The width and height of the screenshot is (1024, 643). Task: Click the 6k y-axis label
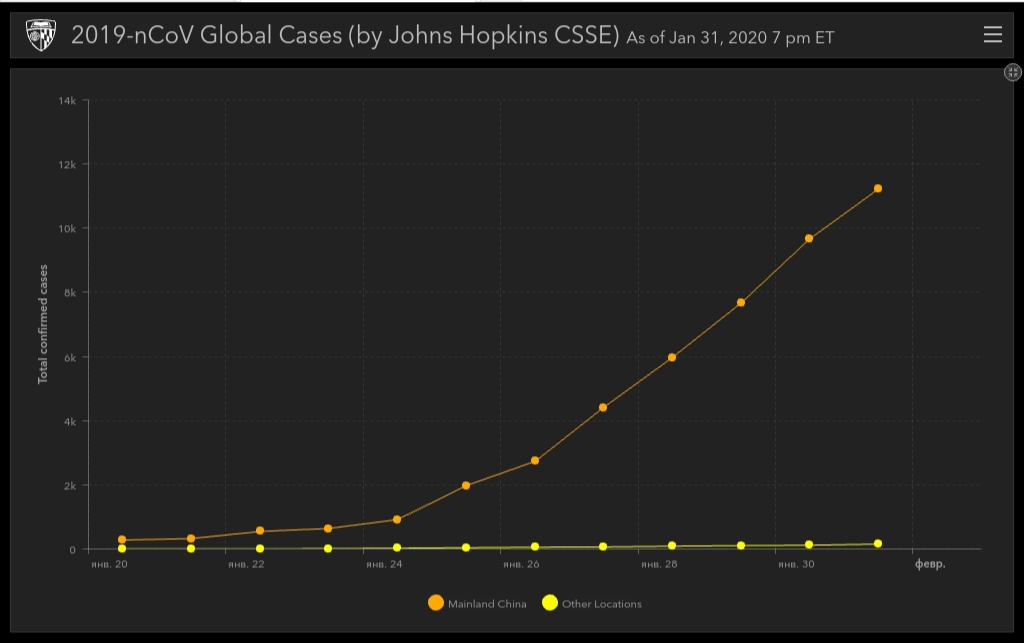click(x=70, y=358)
